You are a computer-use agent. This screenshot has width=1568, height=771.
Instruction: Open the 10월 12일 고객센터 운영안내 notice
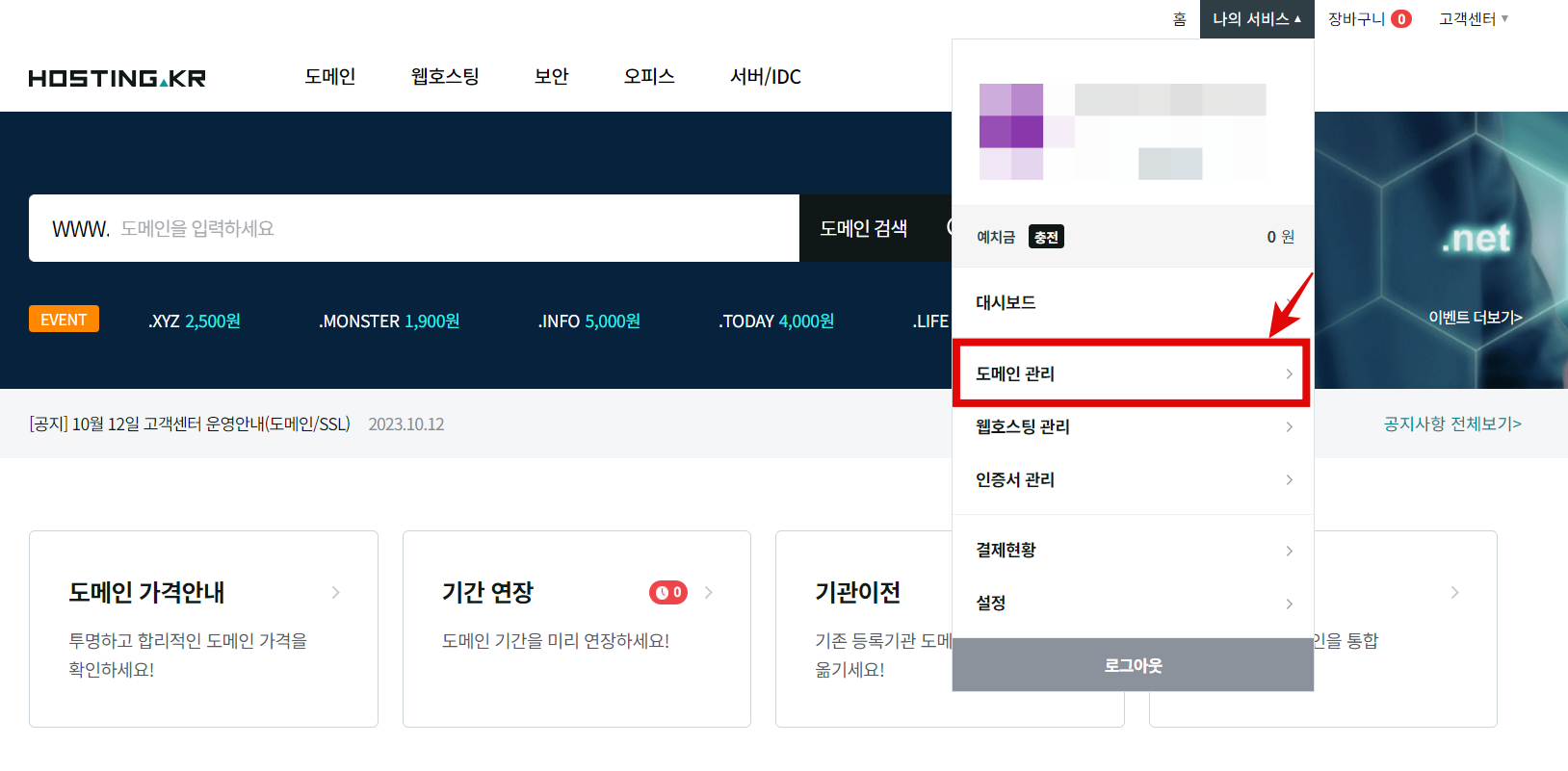pos(190,424)
